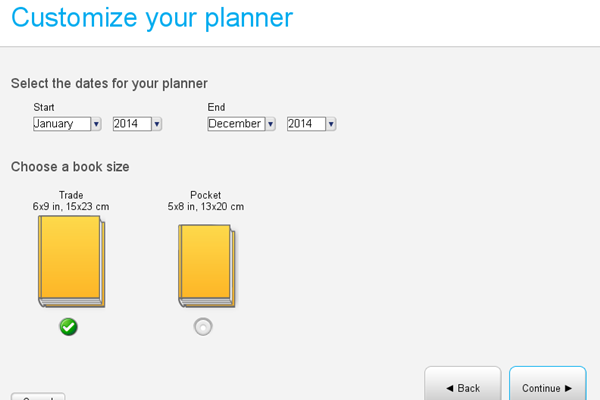This screenshot has height=400, width=600.
Task: Click the Choose a book size heading
Action: tap(70, 167)
